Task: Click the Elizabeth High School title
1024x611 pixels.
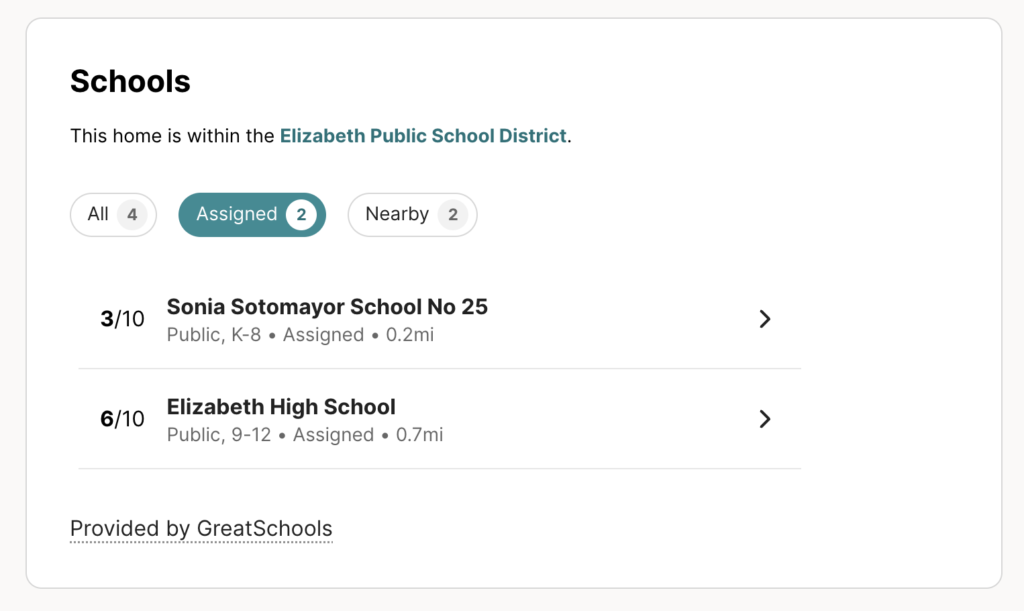Action: [281, 407]
